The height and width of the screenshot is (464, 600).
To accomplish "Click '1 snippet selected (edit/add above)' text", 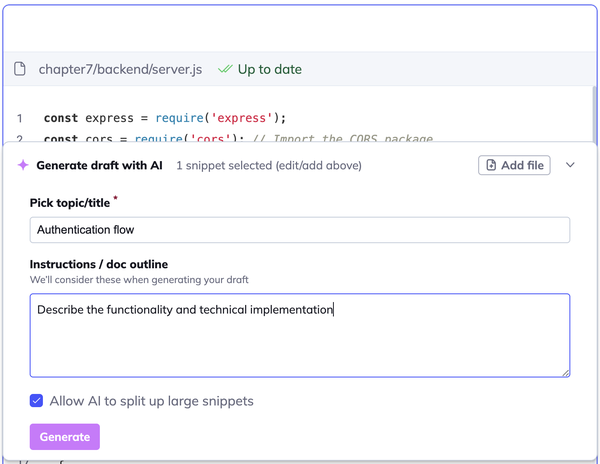I will pyautogui.click(x=268, y=165).
